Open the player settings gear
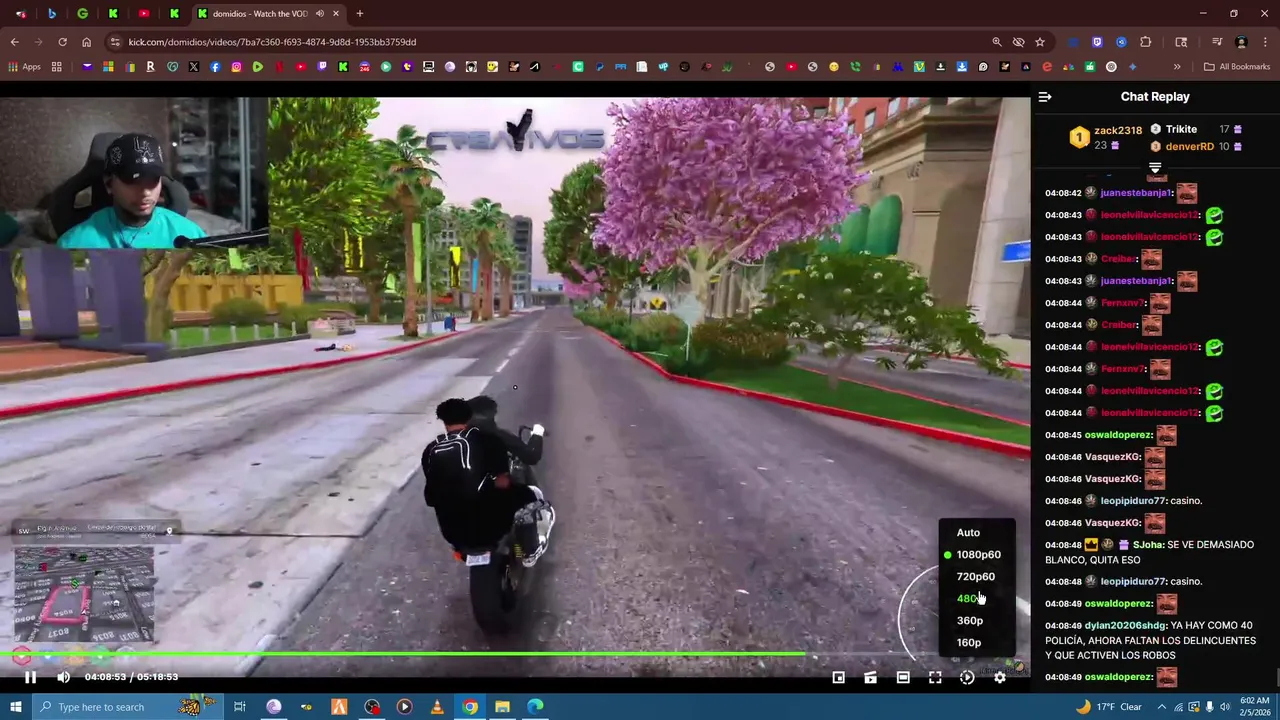The width and height of the screenshot is (1280, 720). pos(999,678)
